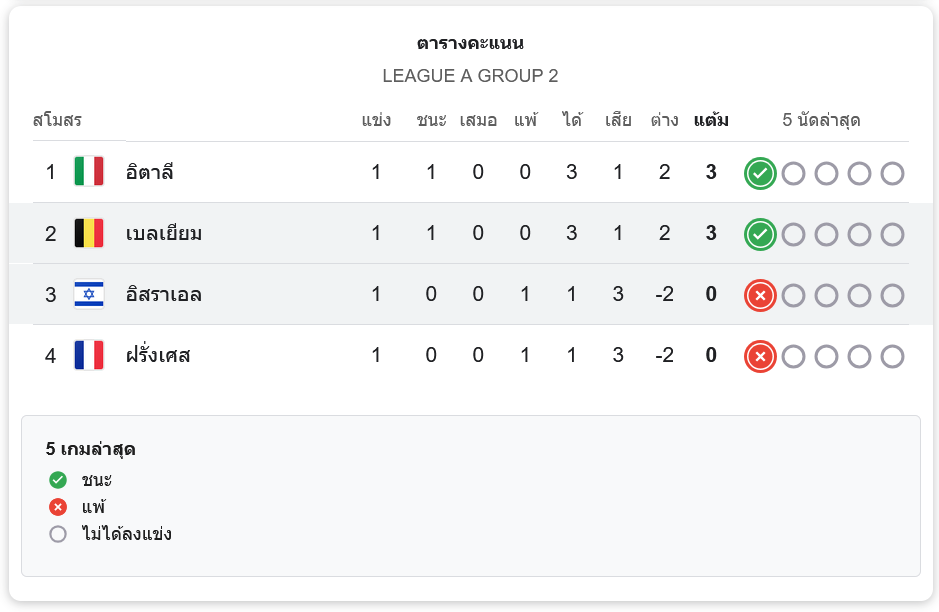Click red cross icon in legend
Viewport: 939px width, 612px height.
tap(58, 507)
